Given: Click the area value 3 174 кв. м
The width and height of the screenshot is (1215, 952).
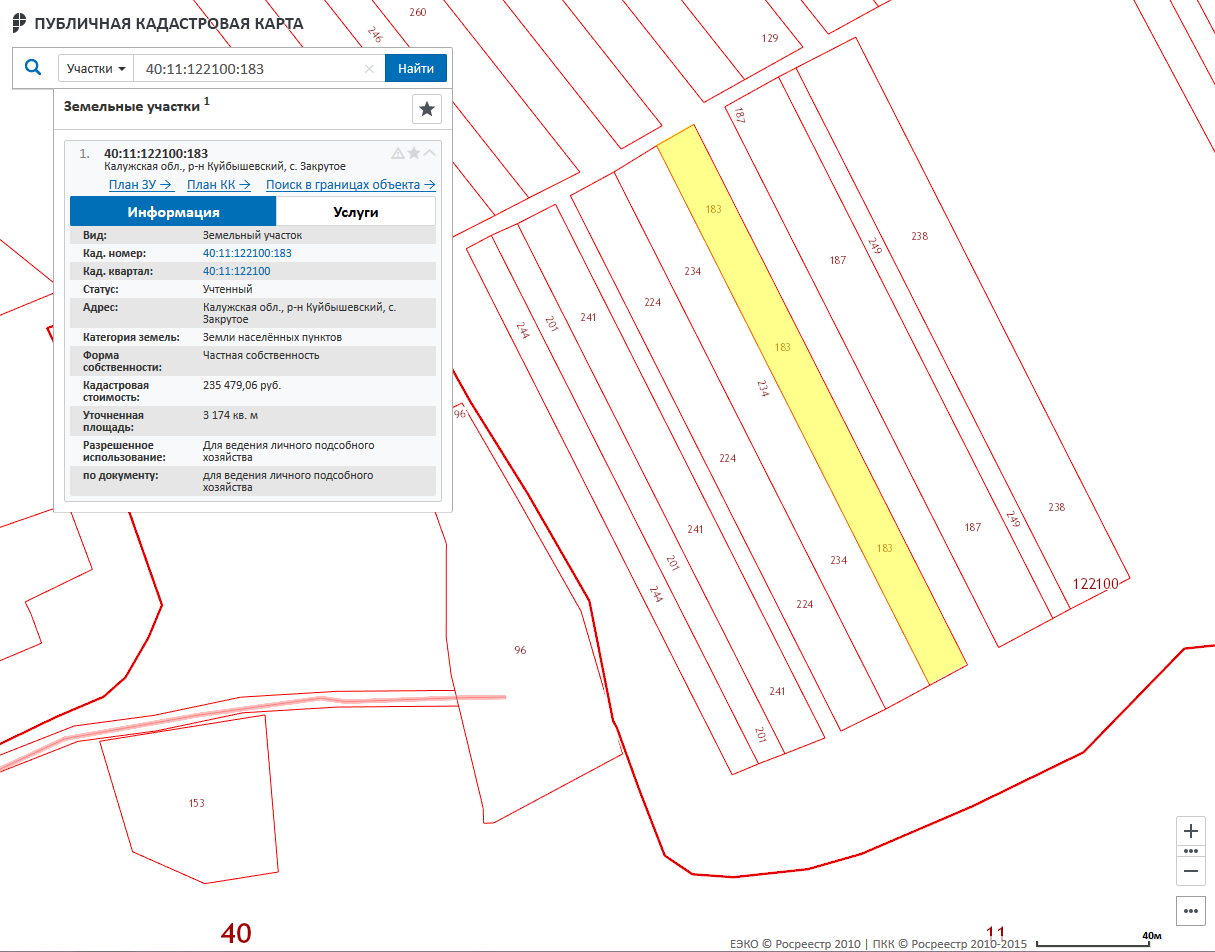Looking at the screenshot, I should click(x=232, y=414).
